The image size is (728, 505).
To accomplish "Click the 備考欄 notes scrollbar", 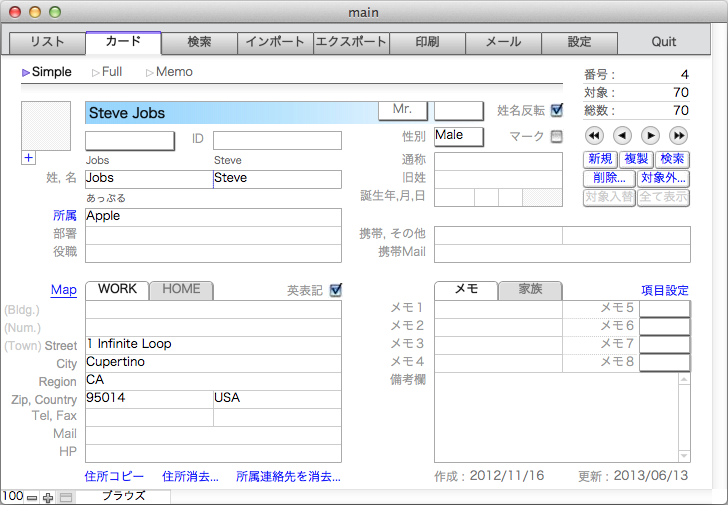I will [x=684, y=416].
